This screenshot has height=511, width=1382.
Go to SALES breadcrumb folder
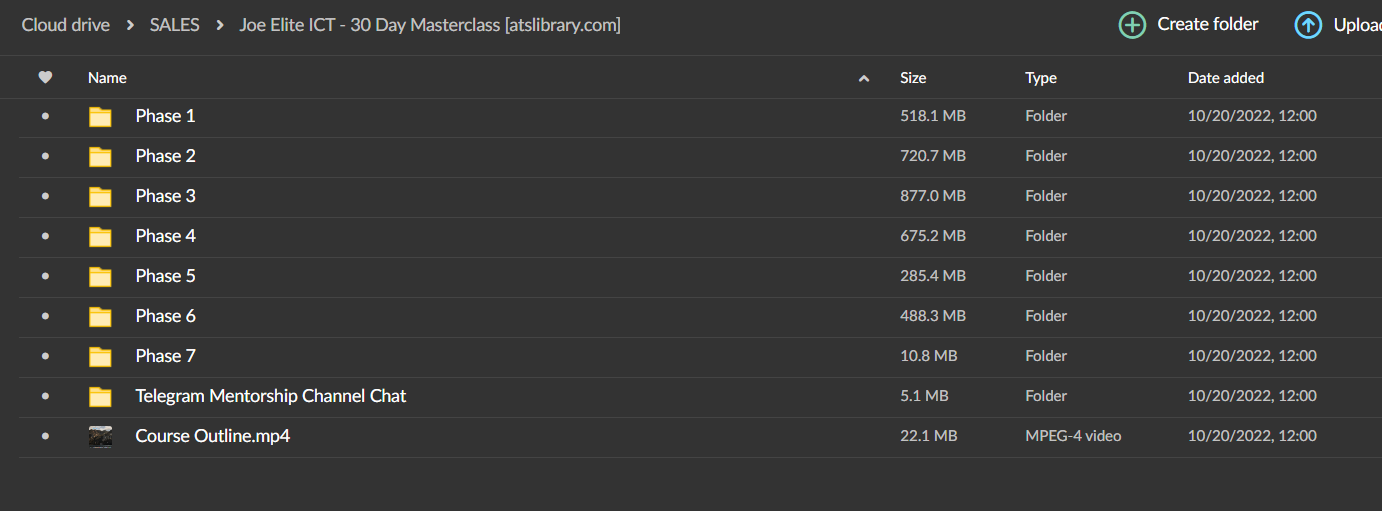tap(174, 25)
